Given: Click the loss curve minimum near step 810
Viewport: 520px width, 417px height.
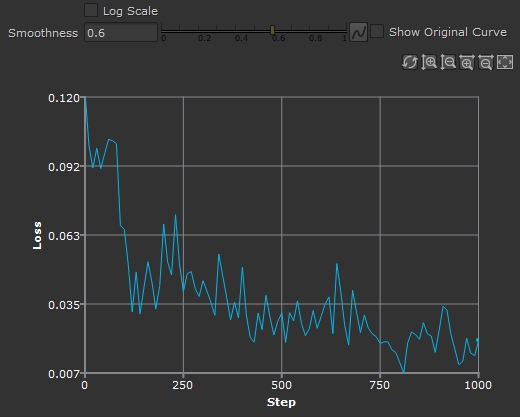Looking at the screenshot, I should tap(404, 371).
